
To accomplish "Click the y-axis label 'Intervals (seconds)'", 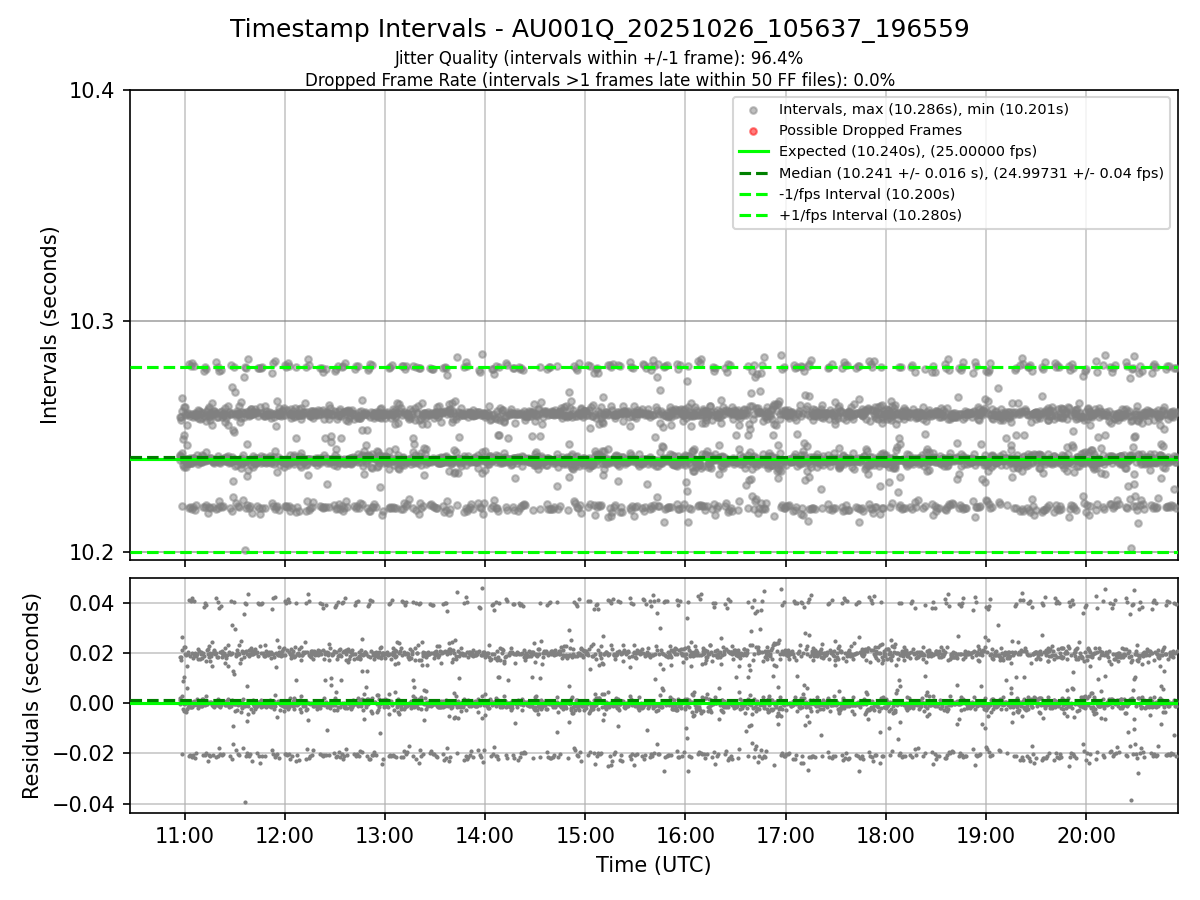I will (50, 325).
